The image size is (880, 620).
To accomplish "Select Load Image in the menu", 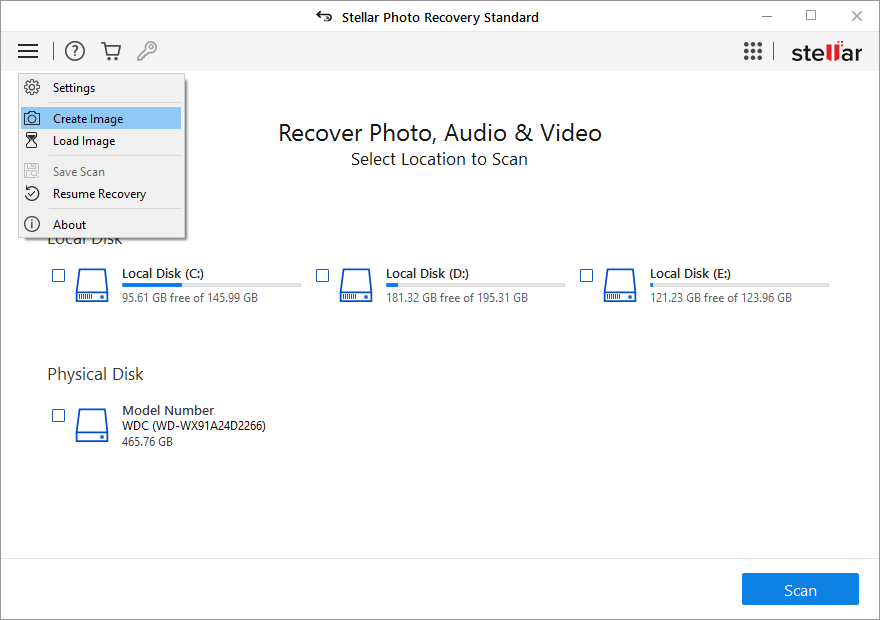I will point(84,141).
